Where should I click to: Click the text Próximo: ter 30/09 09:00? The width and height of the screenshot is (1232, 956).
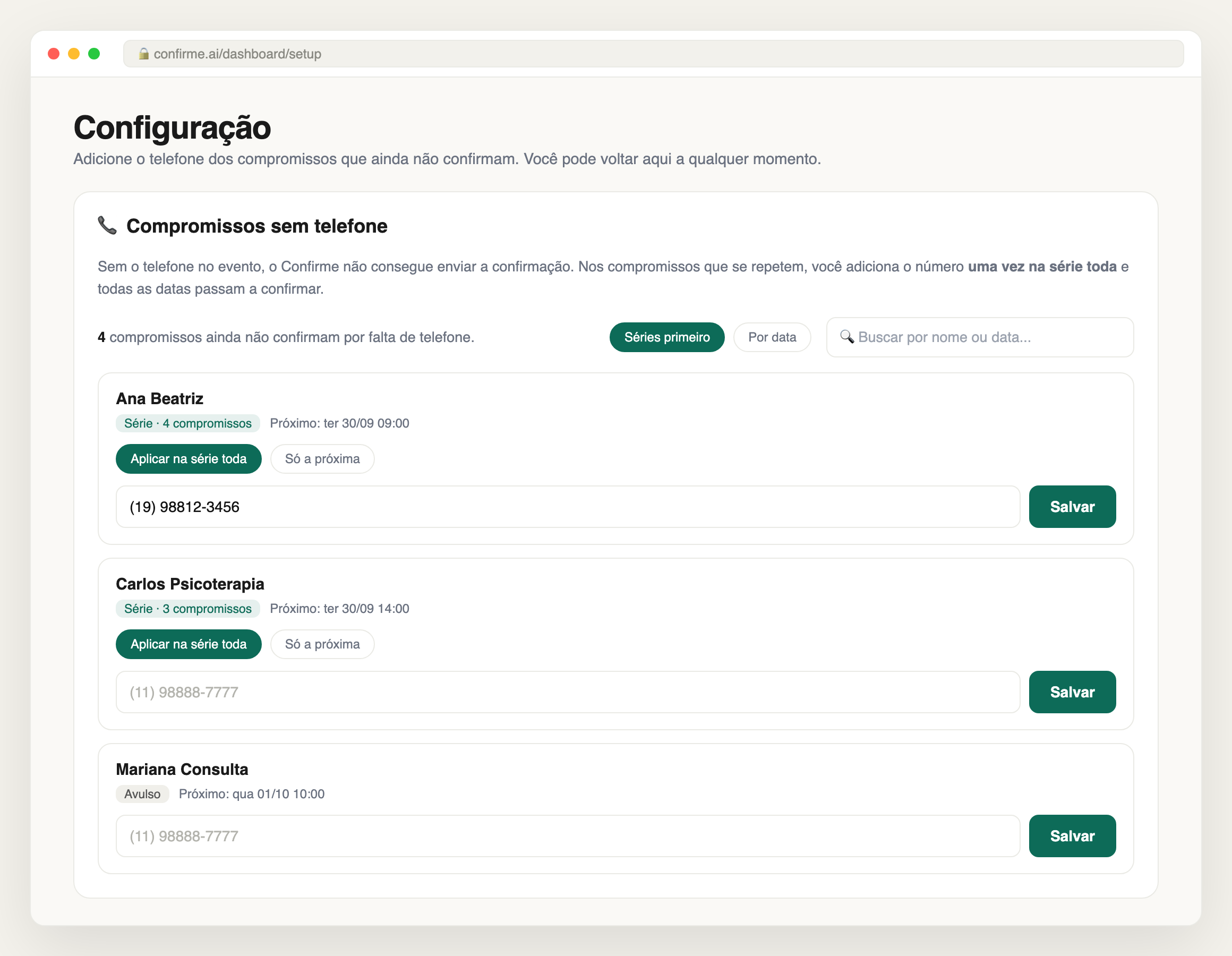click(x=339, y=423)
